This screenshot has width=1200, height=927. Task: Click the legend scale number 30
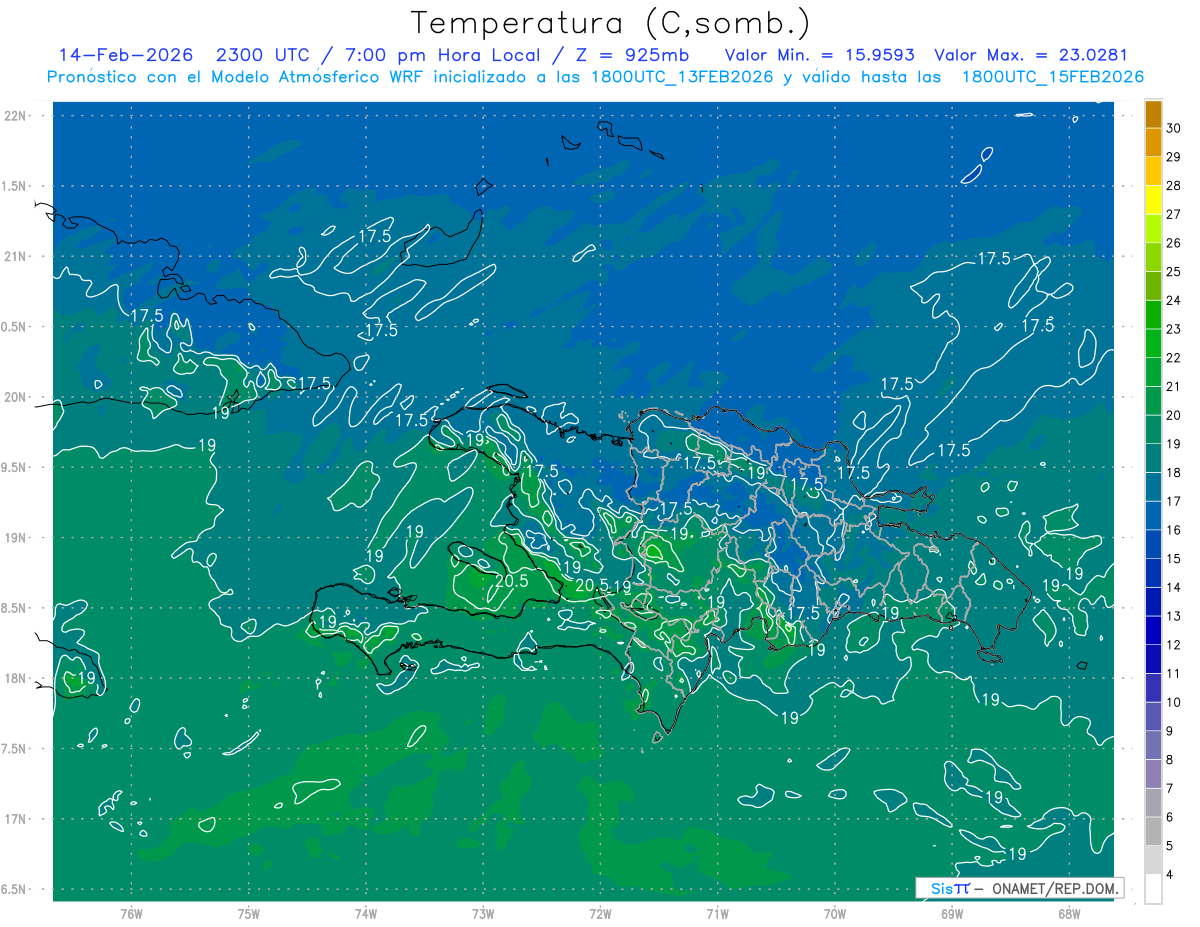[1175, 128]
